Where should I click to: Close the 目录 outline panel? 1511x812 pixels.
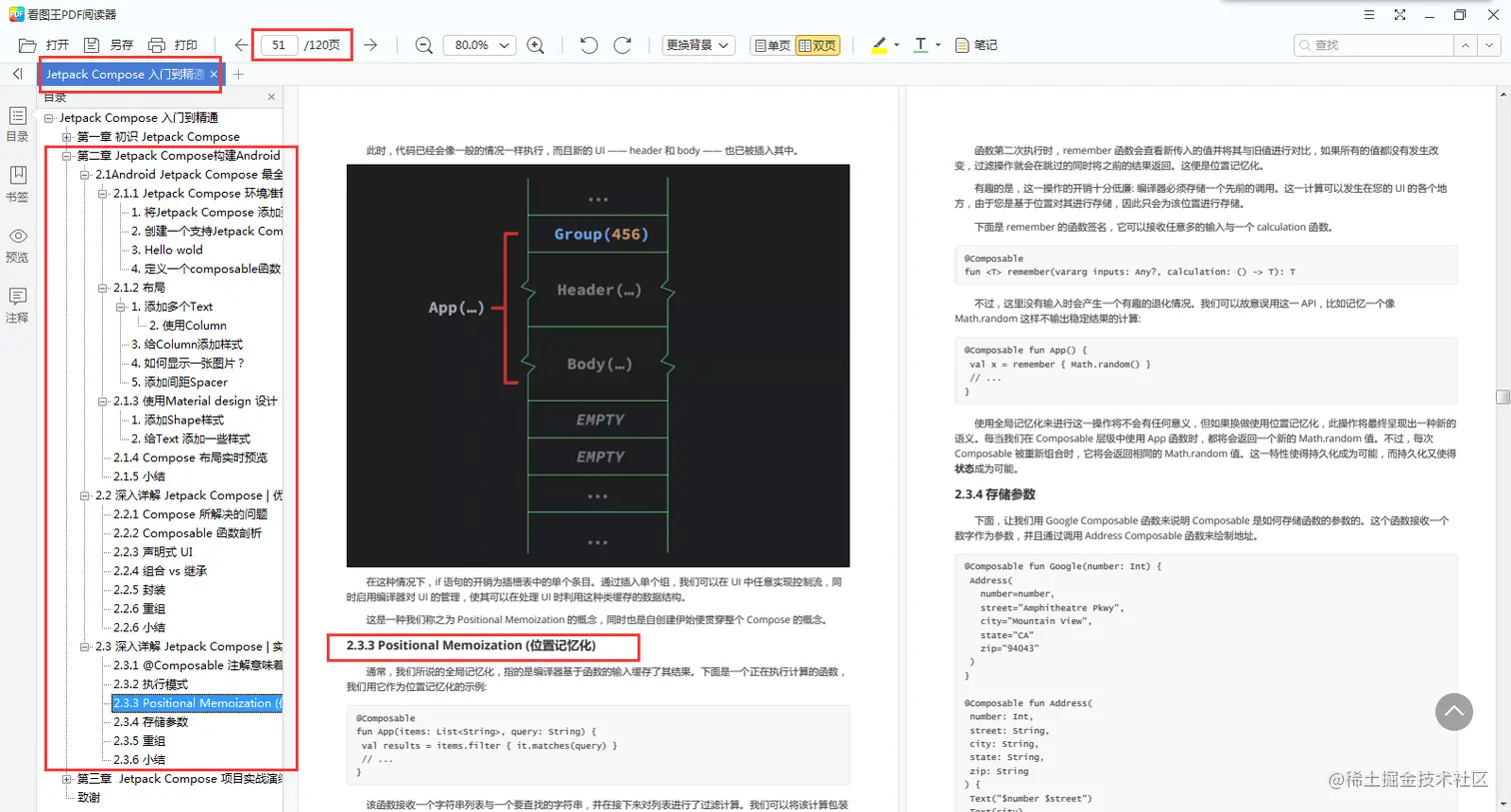point(271,97)
